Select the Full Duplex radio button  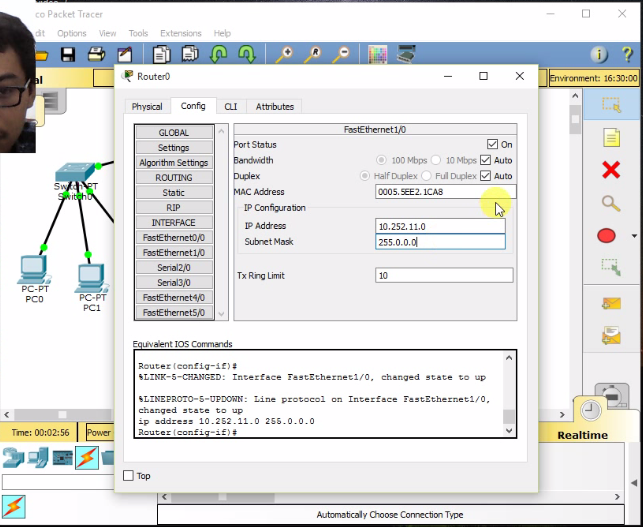[426, 176]
